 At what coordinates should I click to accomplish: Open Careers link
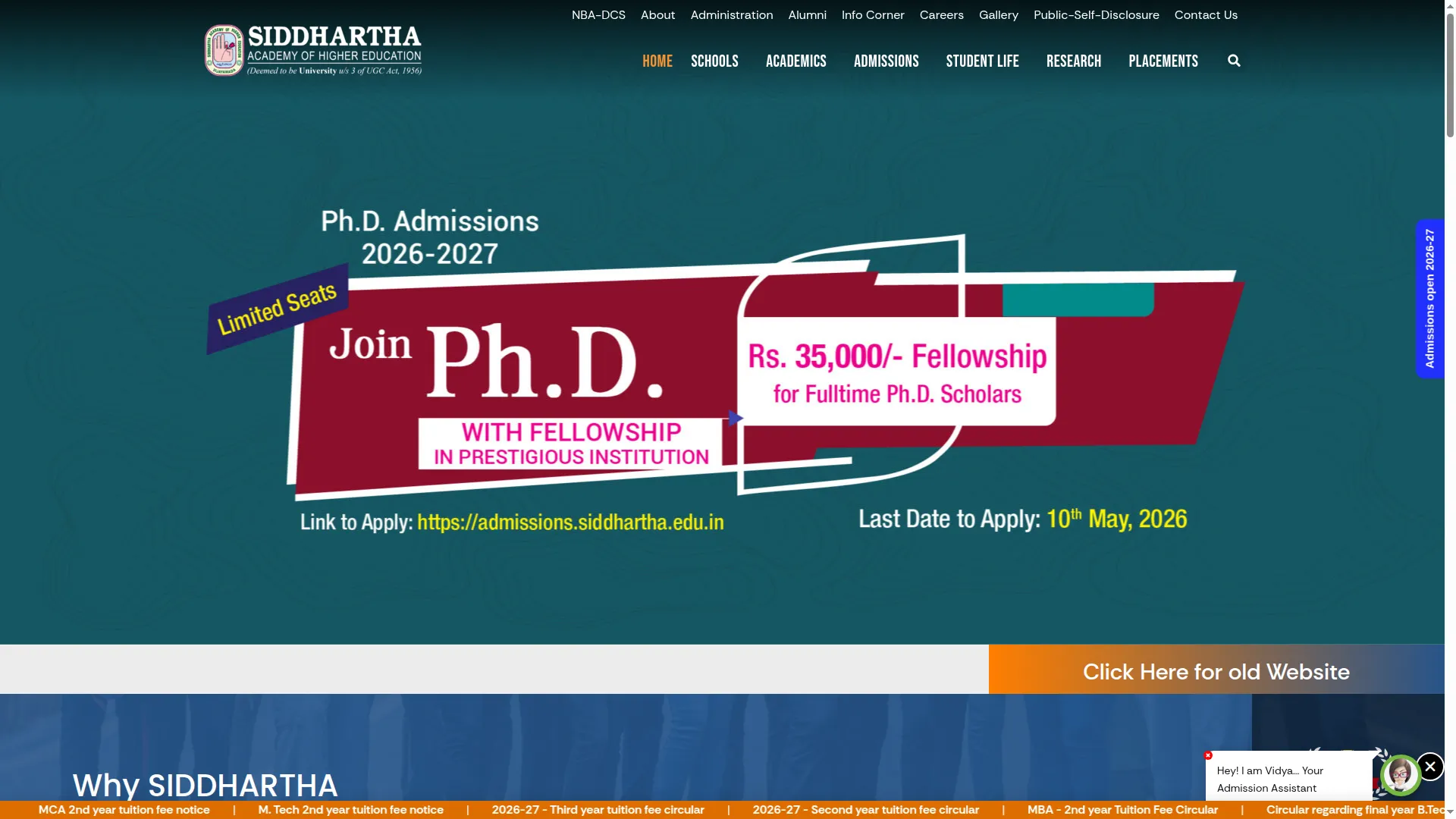click(x=941, y=15)
